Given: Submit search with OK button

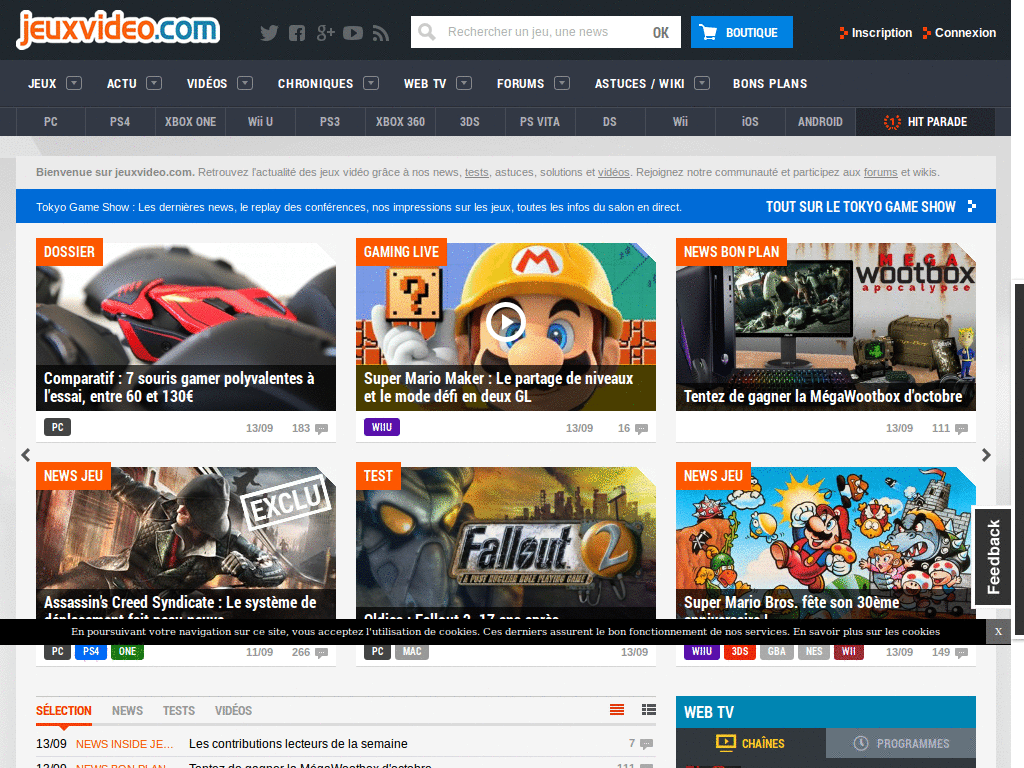Looking at the screenshot, I should (x=661, y=32).
